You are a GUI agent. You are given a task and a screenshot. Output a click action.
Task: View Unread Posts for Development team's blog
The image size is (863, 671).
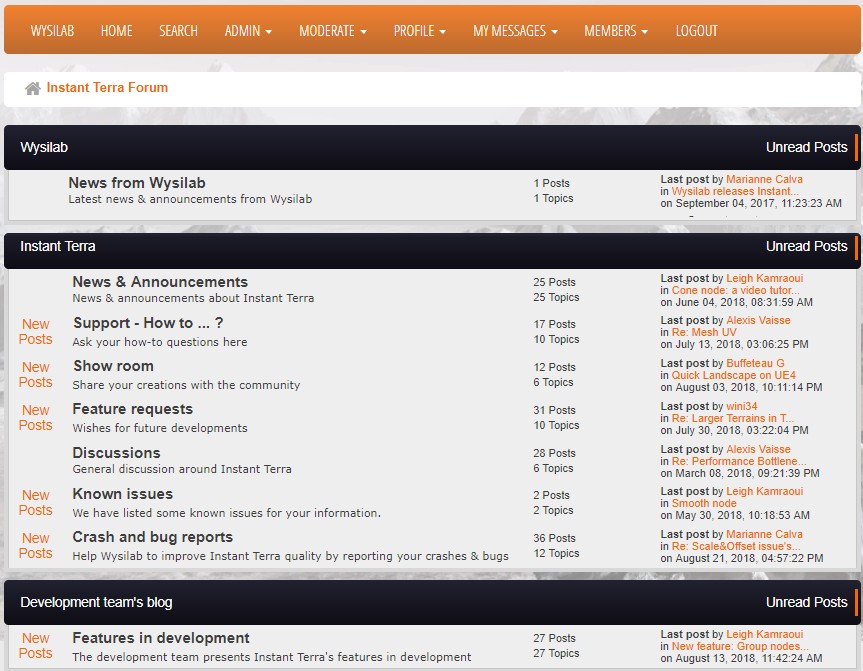click(806, 603)
